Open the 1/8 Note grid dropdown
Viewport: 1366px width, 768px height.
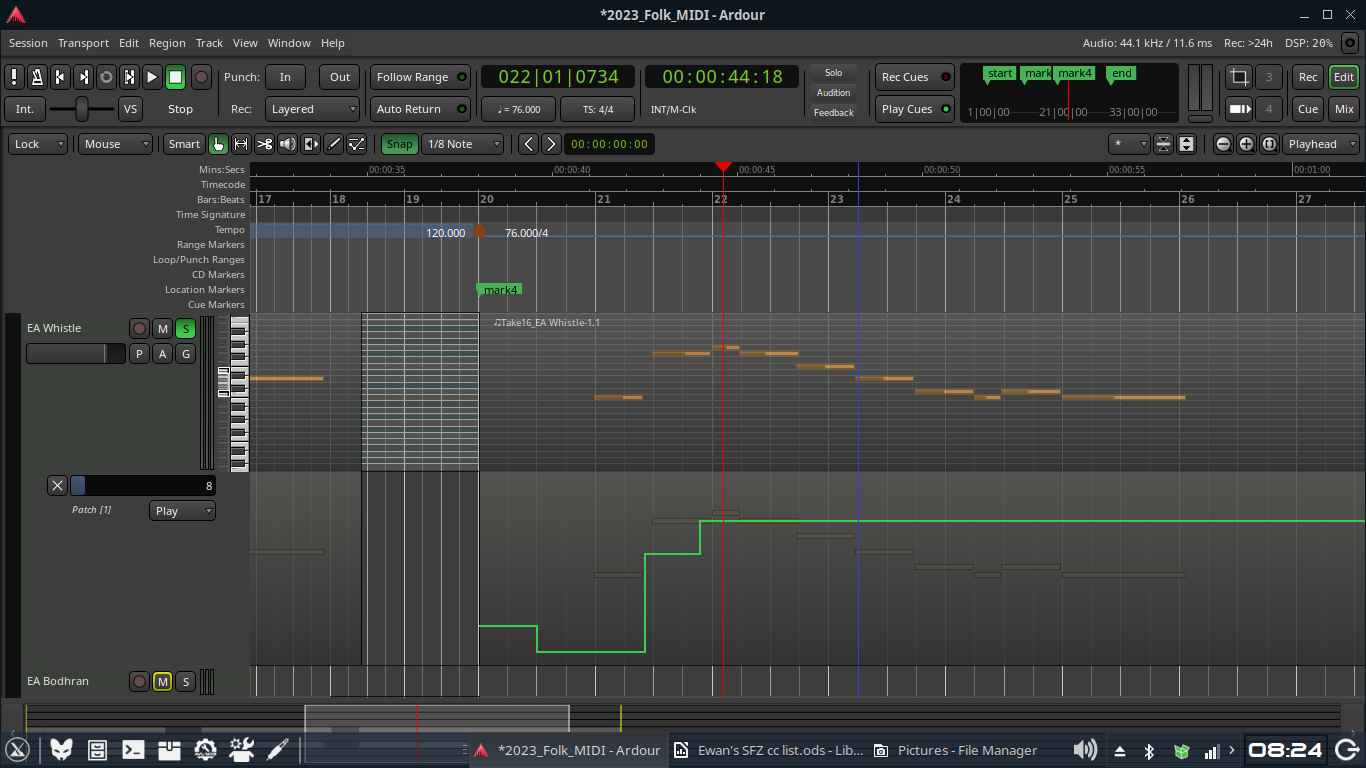pos(463,144)
